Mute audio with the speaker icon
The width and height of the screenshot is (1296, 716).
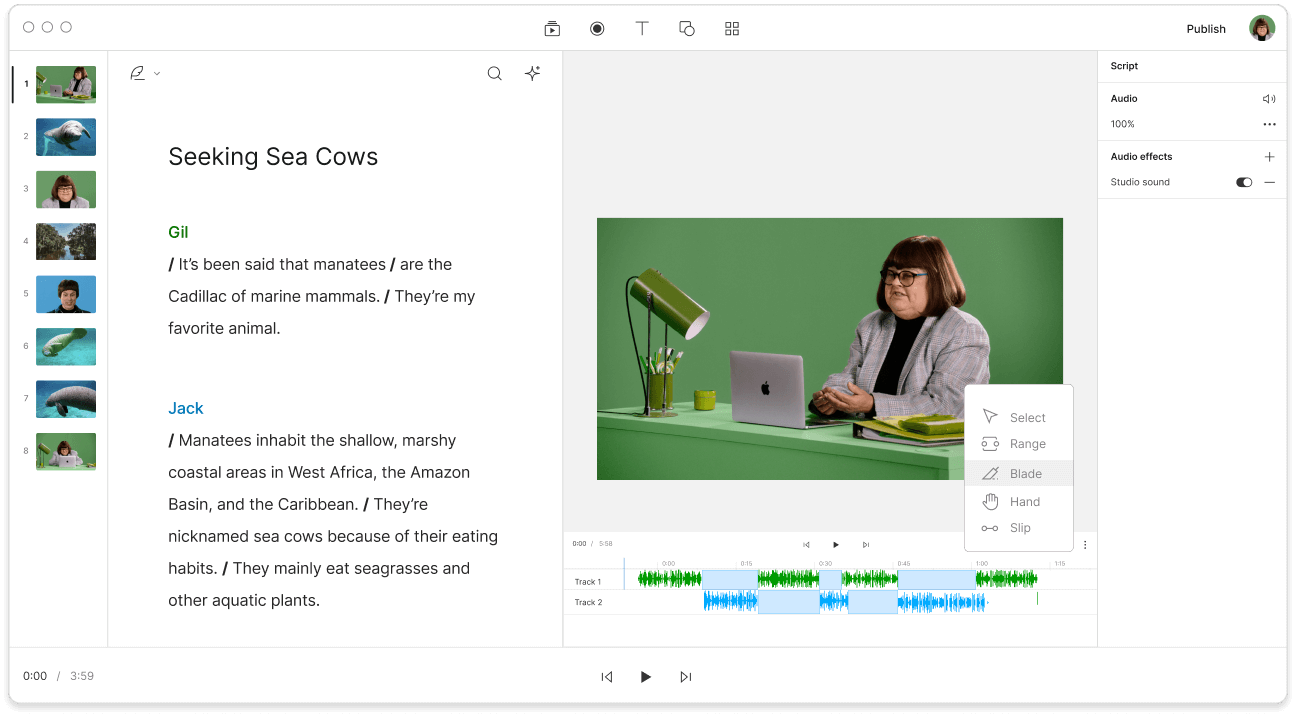click(x=1269, y=99)
